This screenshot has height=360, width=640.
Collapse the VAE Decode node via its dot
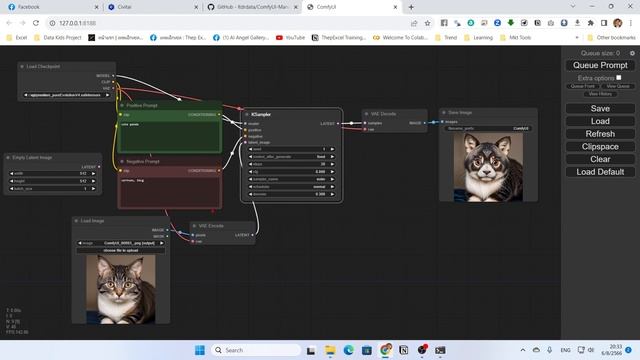point(366,114)
